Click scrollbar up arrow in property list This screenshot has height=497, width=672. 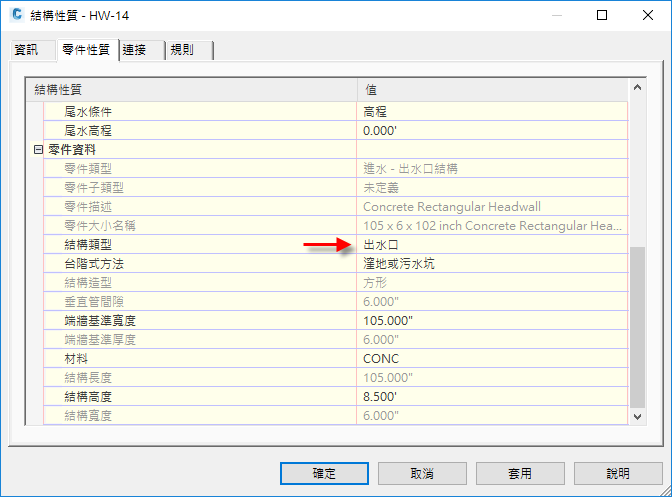click(637, 87)
